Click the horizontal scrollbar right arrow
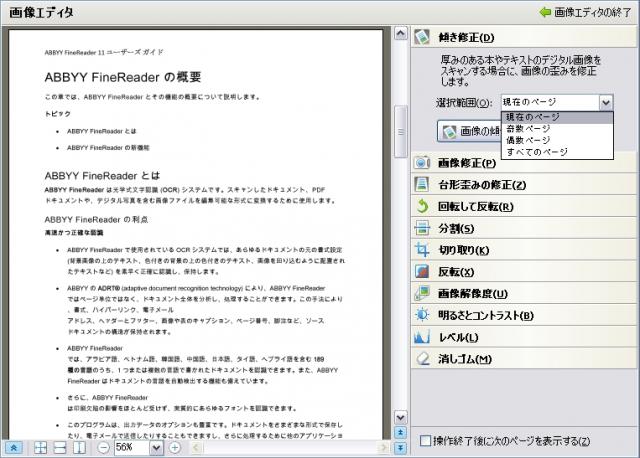640x458 pixels. [383, 448]
